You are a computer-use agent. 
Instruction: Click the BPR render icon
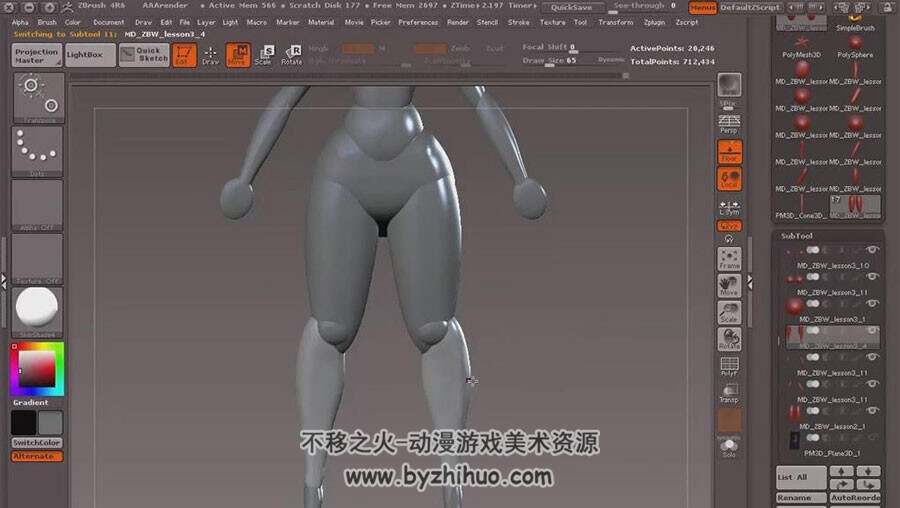pos(729,85)
